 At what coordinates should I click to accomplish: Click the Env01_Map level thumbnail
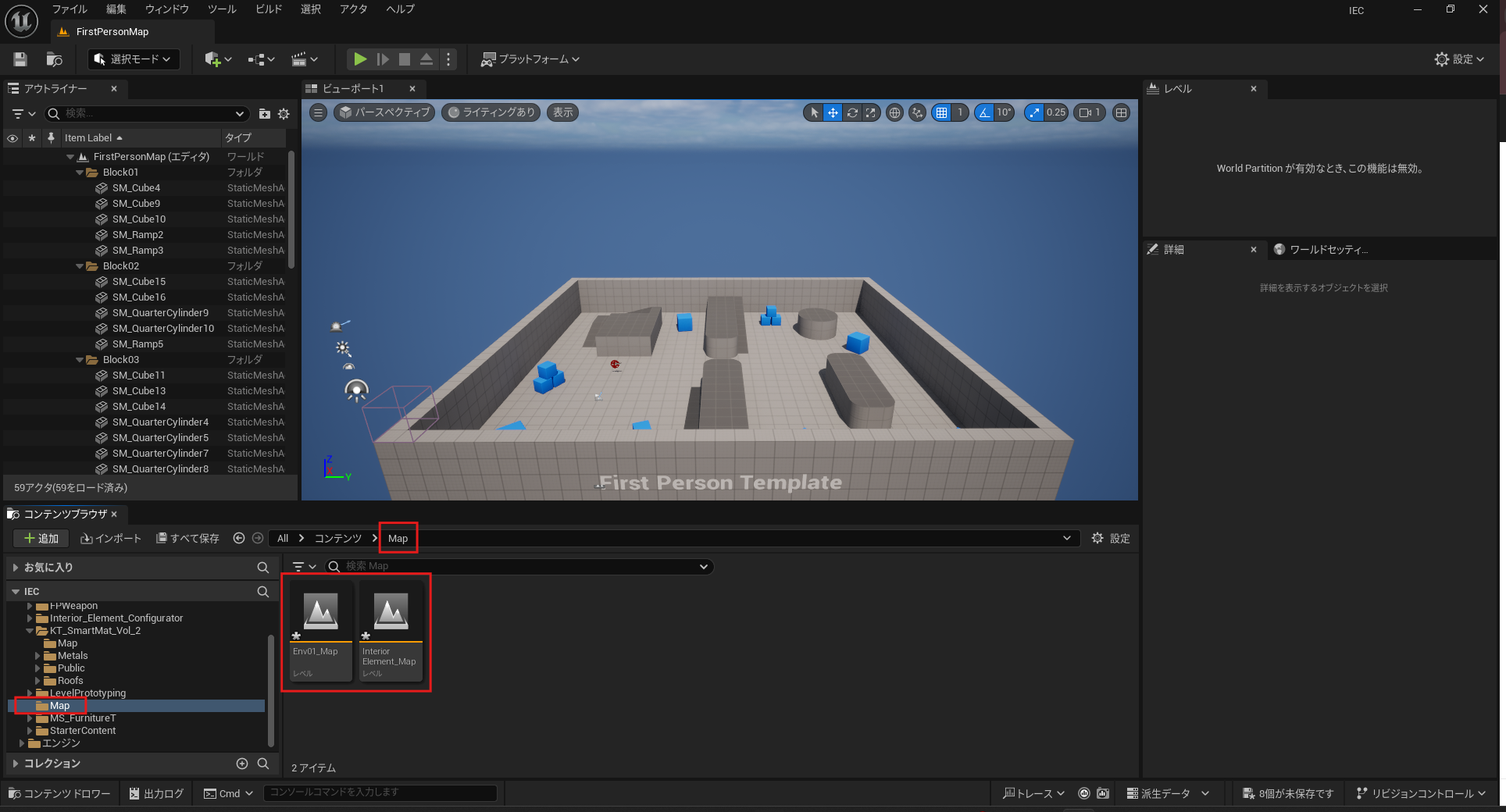321,611
